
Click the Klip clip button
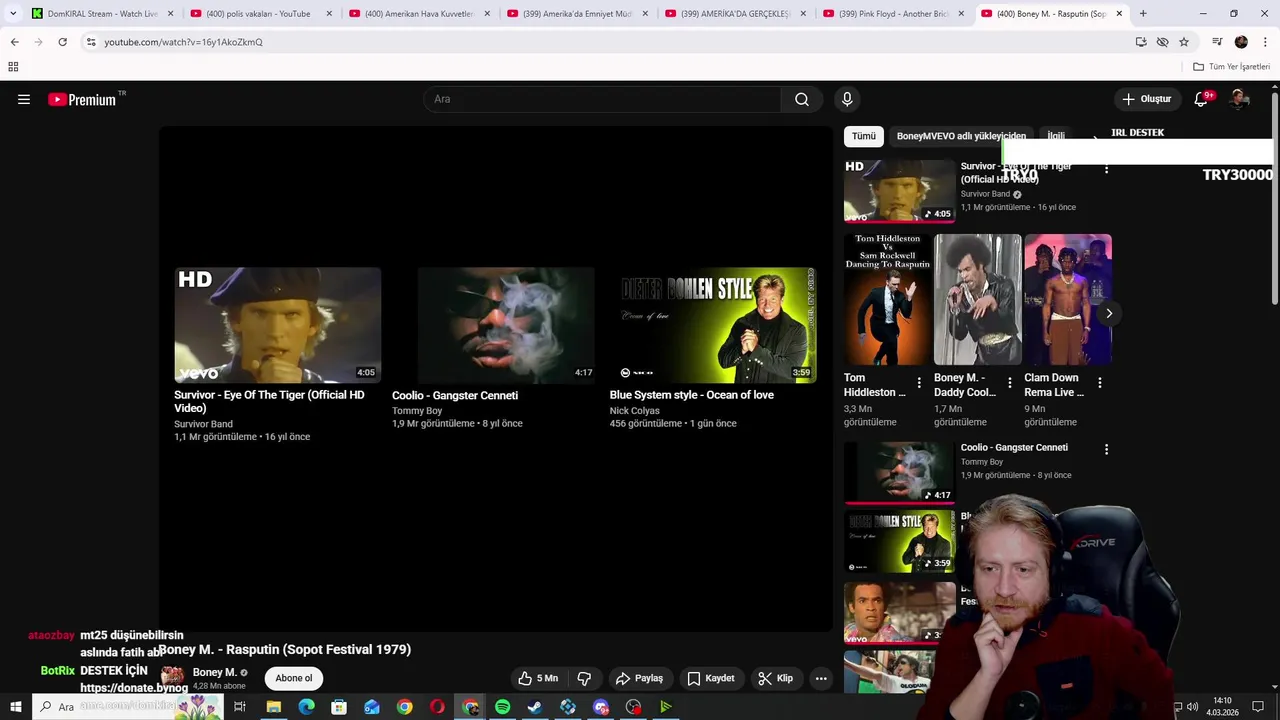point(775,678)
